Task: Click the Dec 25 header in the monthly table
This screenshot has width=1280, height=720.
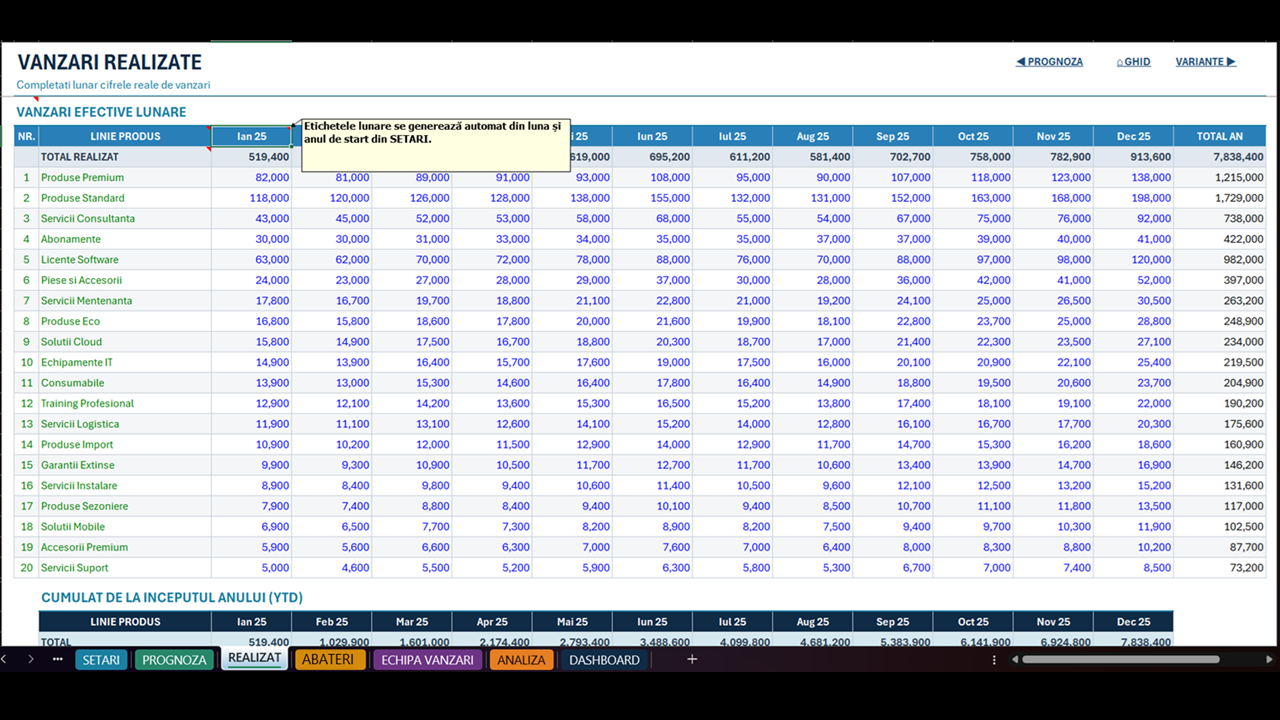Action: tap(1133, 136)
